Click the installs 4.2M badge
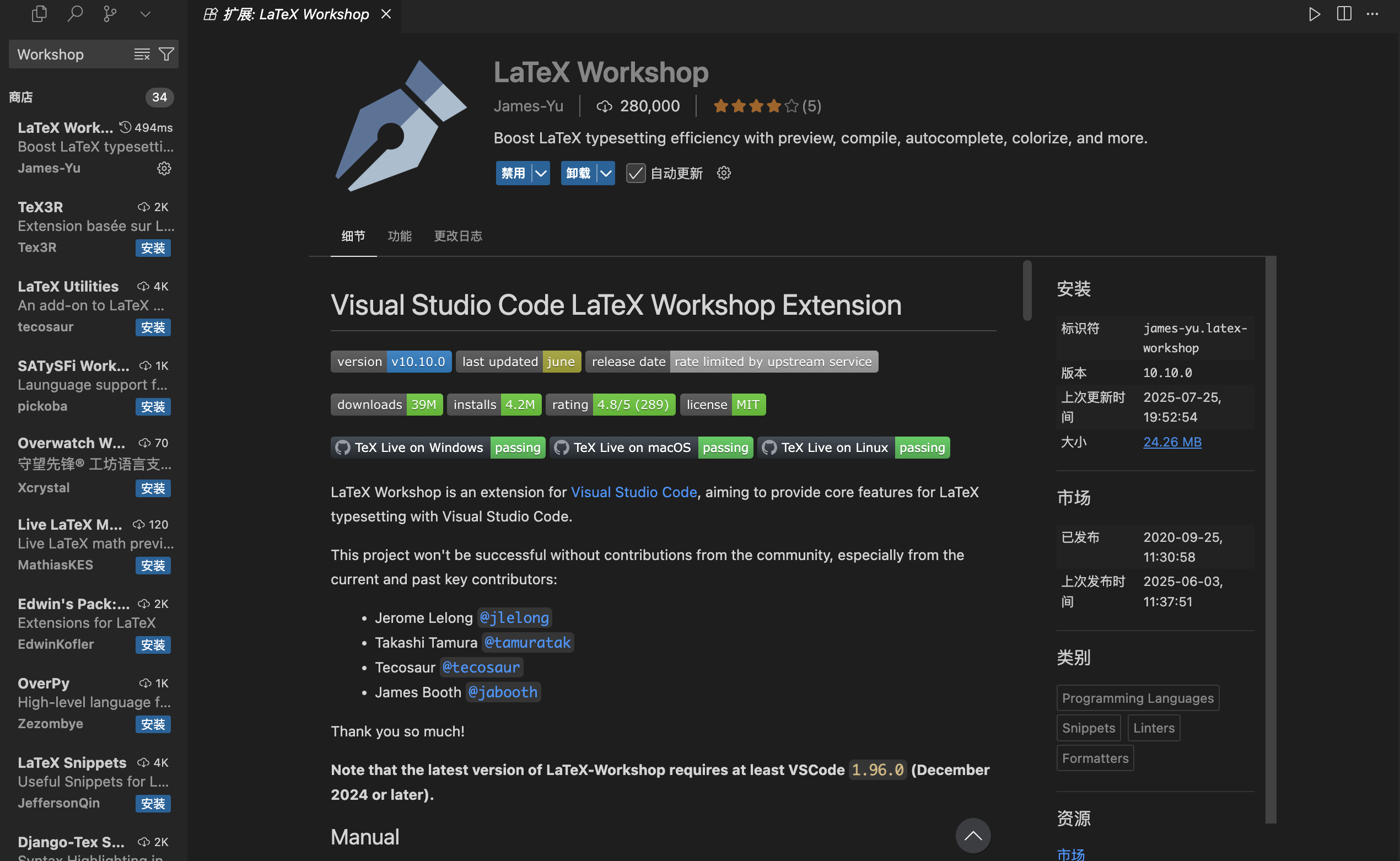The height and width of the screenshot is (861, 1400). pos(494,405)
